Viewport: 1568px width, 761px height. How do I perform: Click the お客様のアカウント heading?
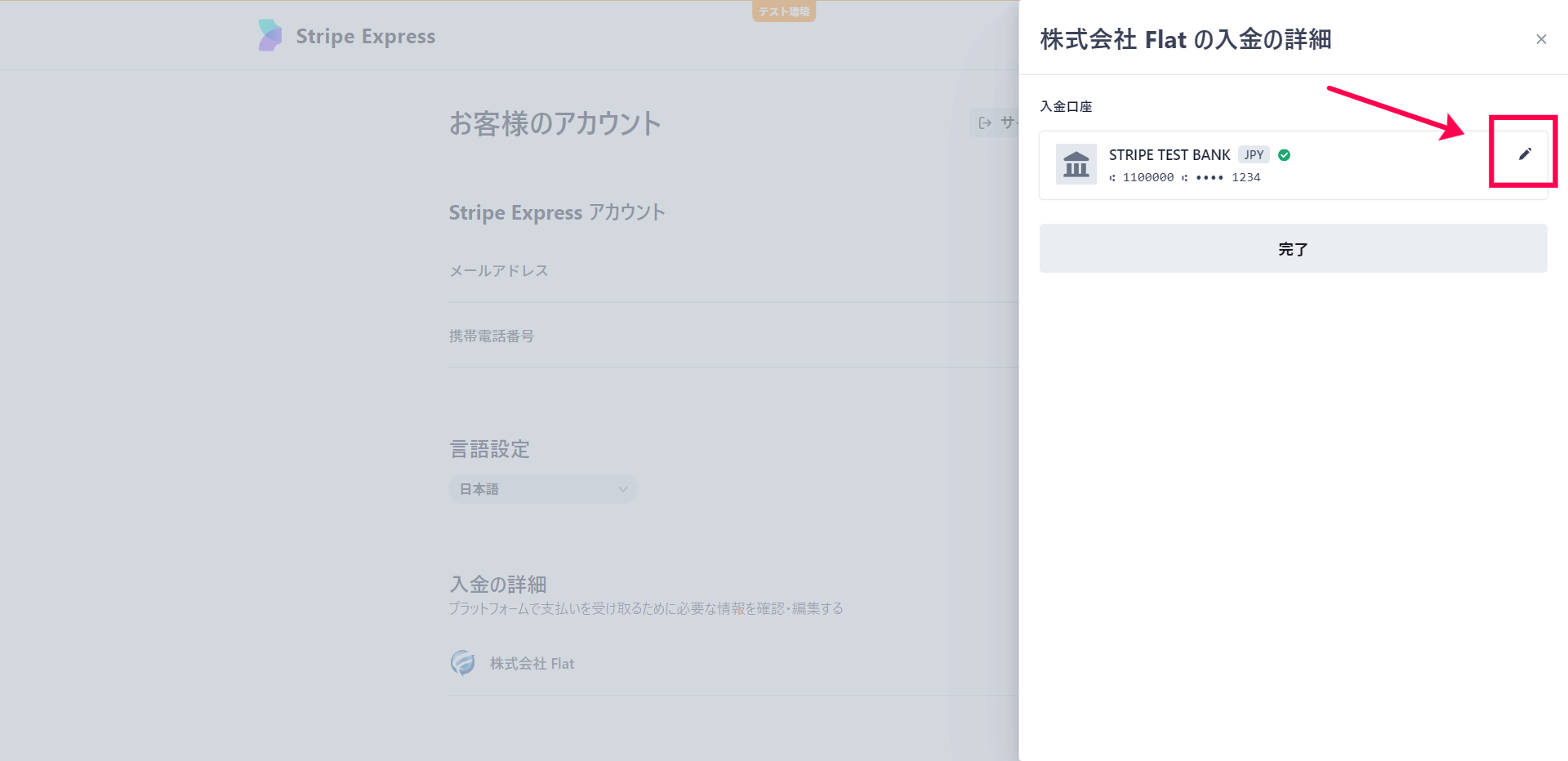555,124
